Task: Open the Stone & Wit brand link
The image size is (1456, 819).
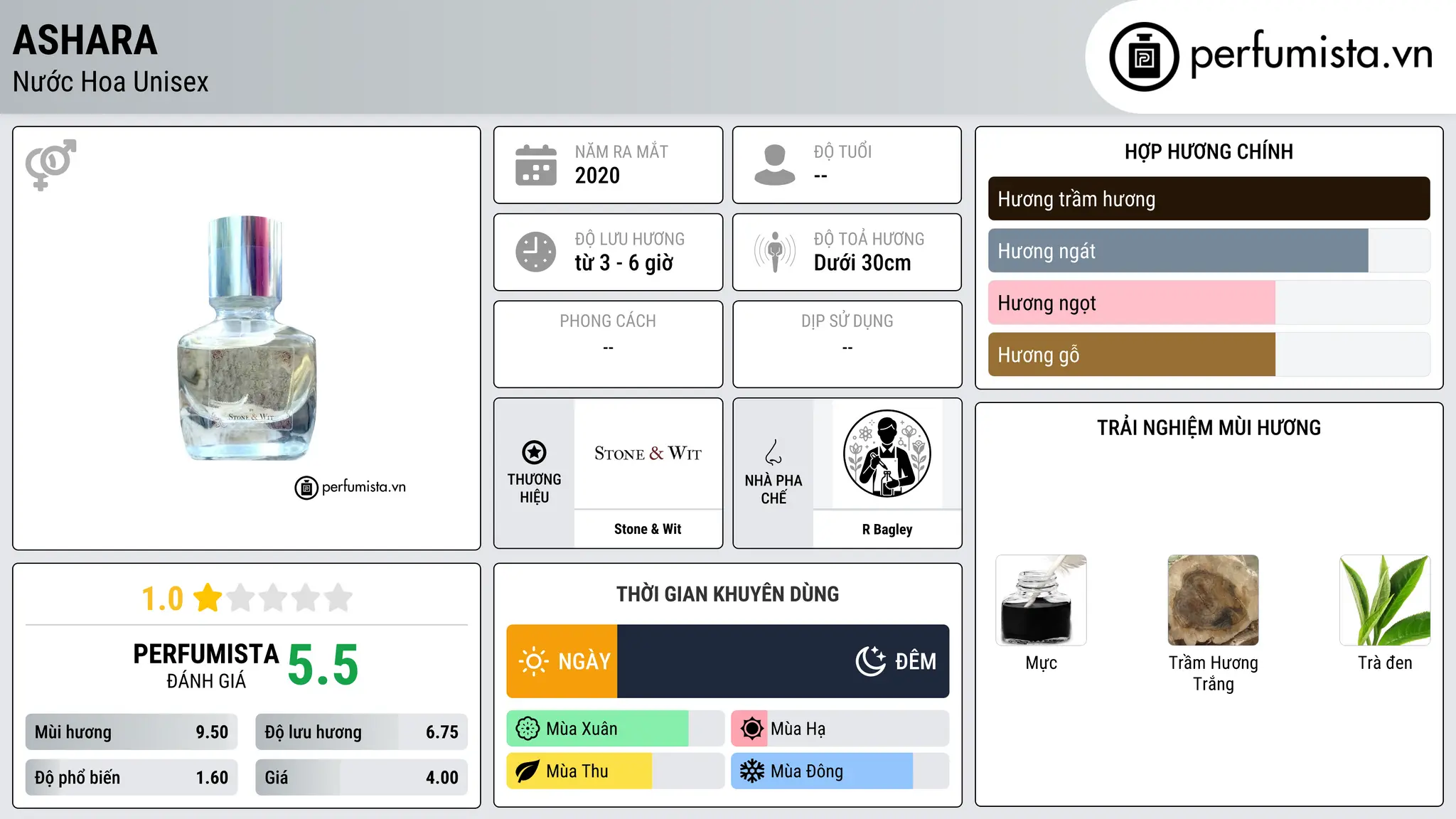Action: tap(648, 529)
